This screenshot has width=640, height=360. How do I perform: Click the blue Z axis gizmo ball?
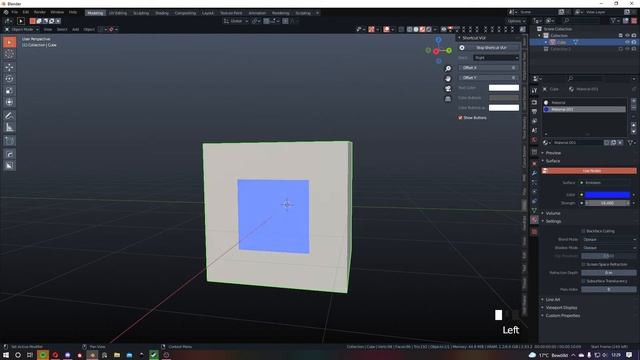click(438, 40)
